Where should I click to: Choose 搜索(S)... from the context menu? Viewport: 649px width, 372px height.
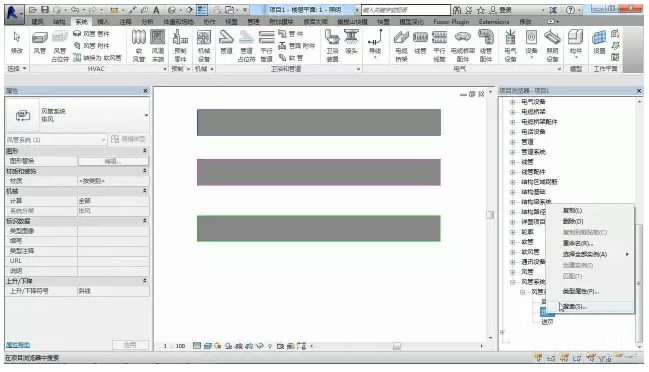(x=575, y=307)
